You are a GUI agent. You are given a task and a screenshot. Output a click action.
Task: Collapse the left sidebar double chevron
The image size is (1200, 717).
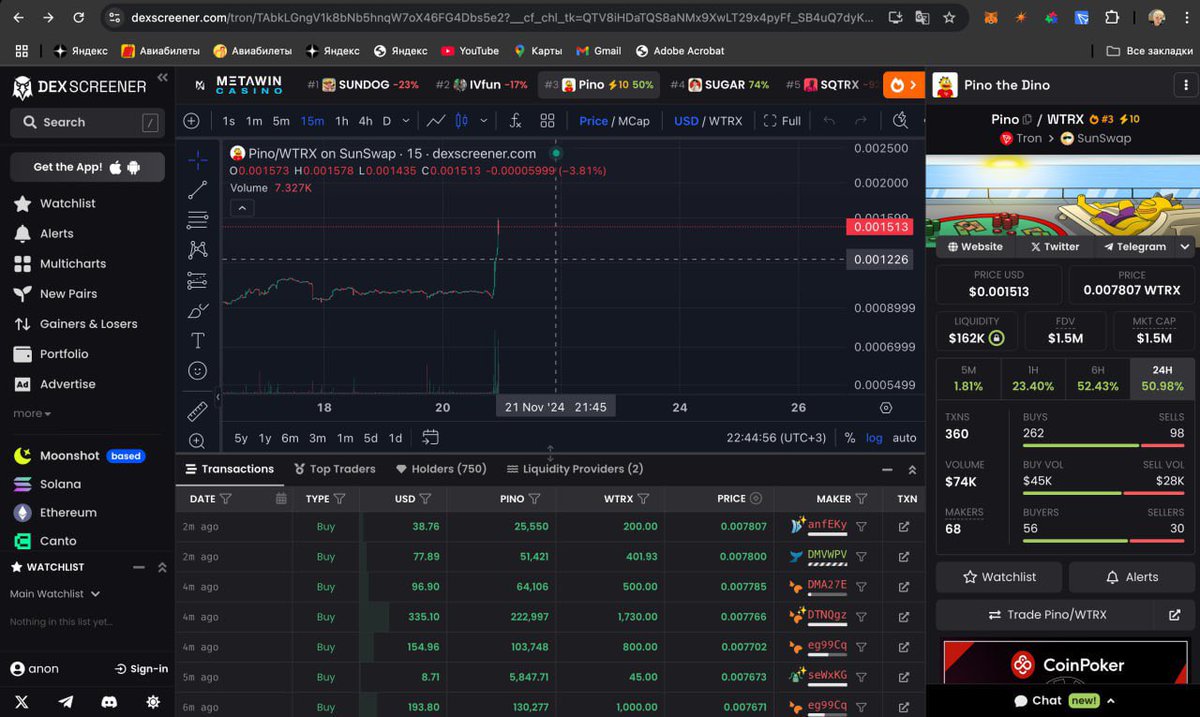(x=163, y=77)
